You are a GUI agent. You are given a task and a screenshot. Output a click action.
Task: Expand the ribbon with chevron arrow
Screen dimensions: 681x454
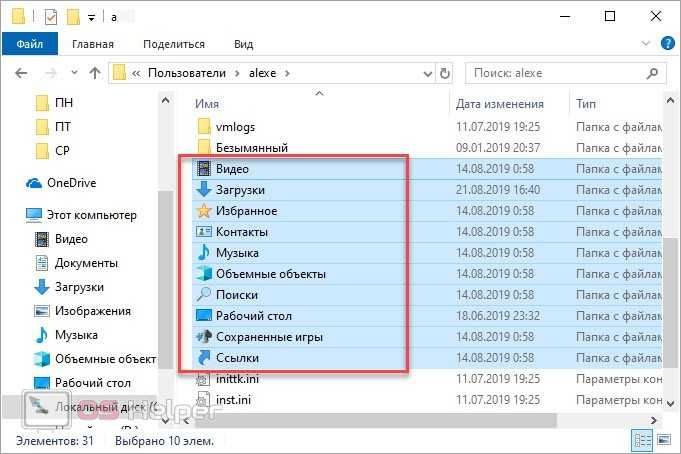645,43
